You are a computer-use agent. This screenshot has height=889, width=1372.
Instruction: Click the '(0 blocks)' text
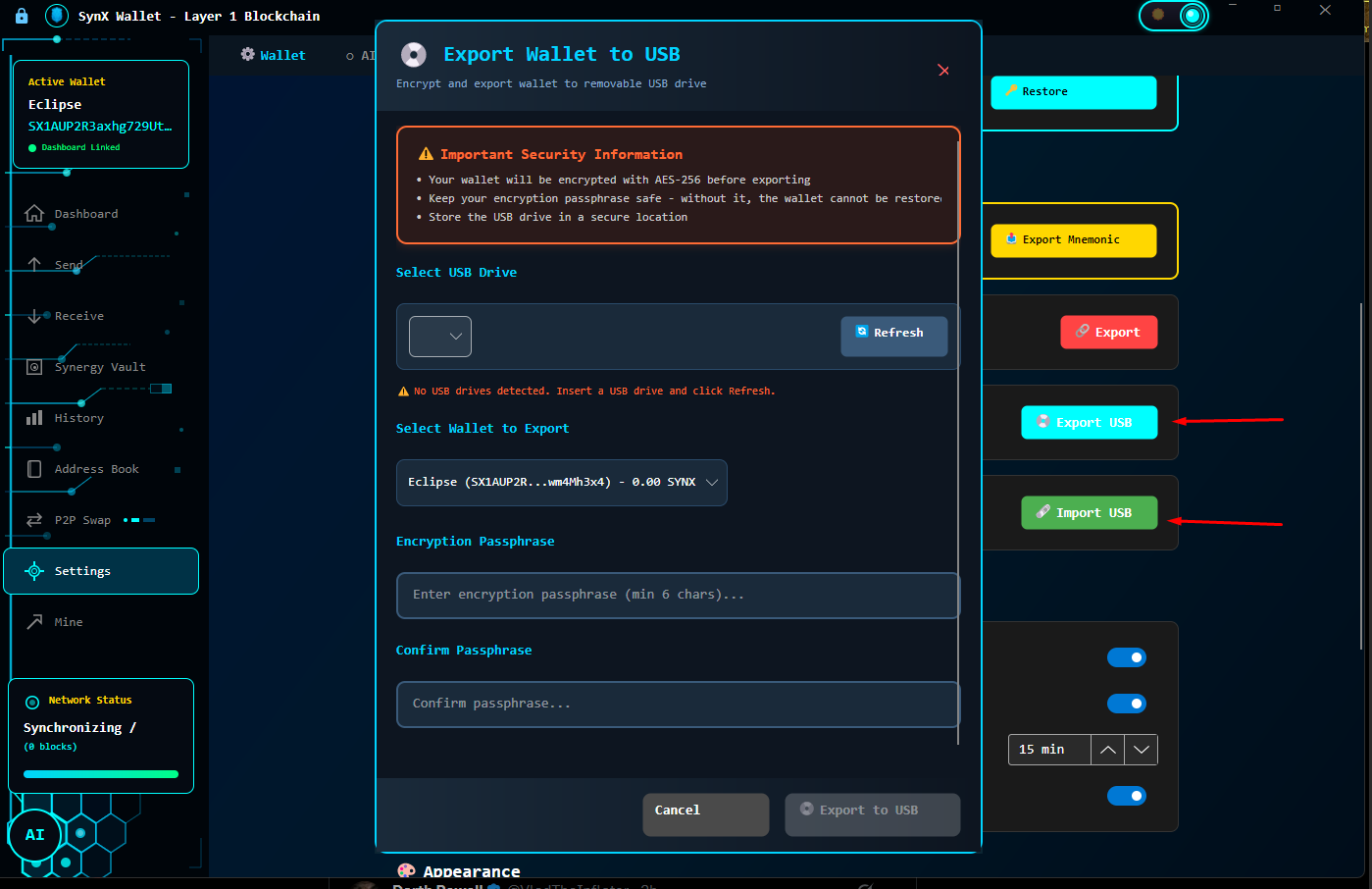(50, 747)
